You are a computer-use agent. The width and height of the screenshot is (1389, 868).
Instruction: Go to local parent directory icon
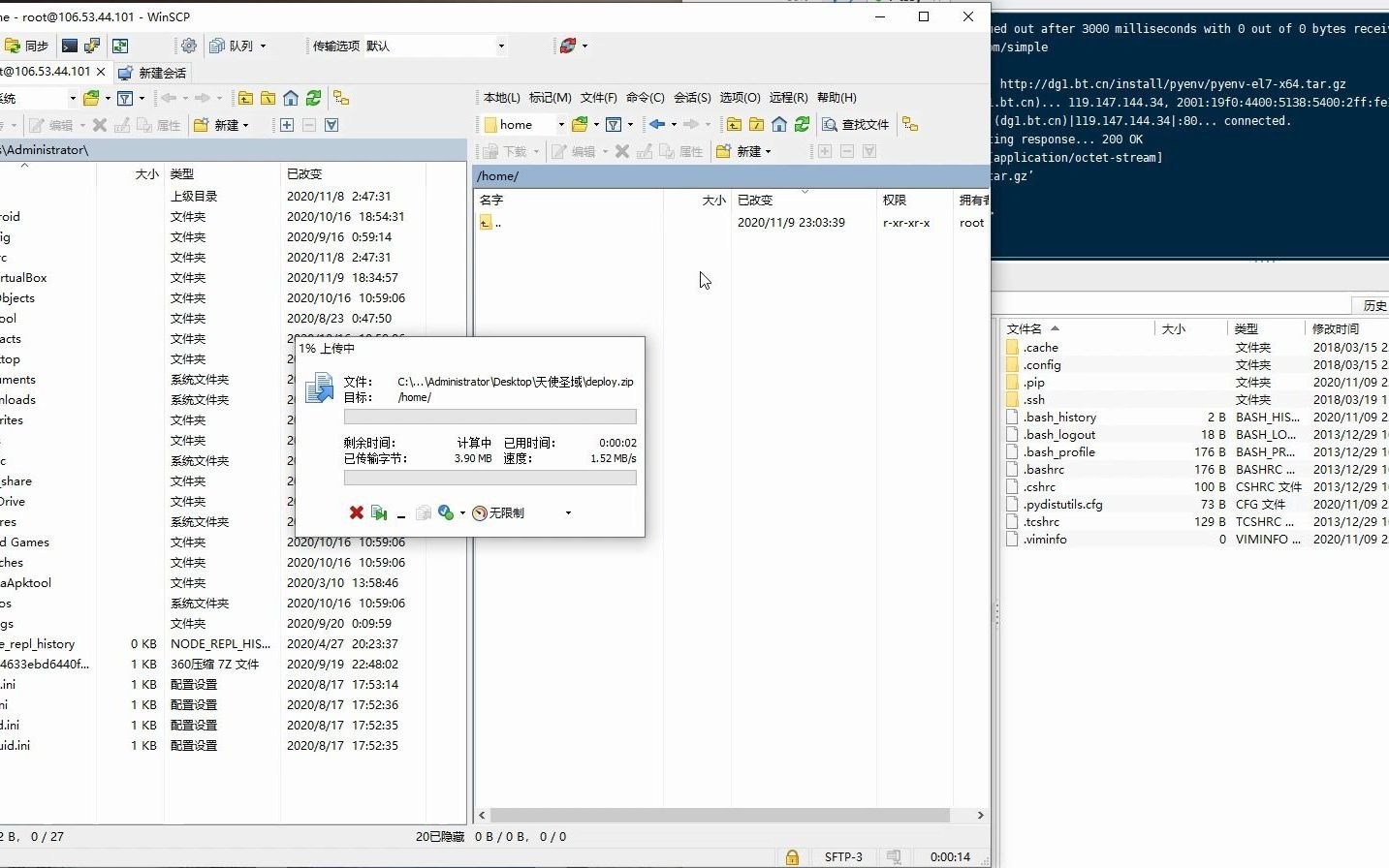pyautogui.click(x=246, y=98)
